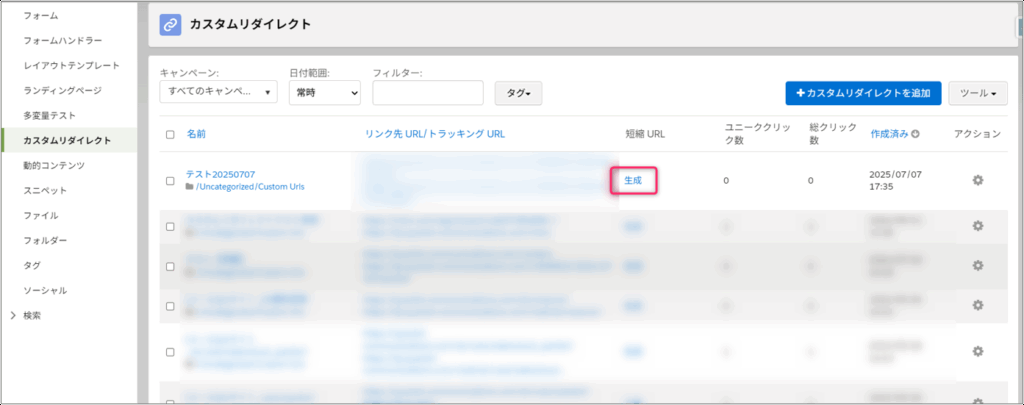The image size is (1024, 405).
Task: Click the sort icon beside 作成済み column
Action: pos(915,134)
